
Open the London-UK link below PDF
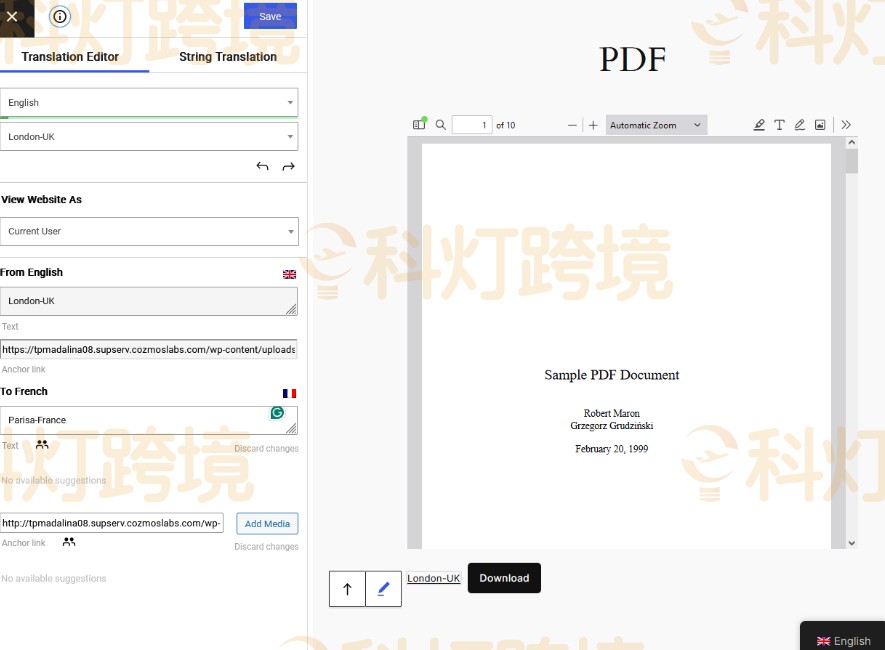(433, 578)
